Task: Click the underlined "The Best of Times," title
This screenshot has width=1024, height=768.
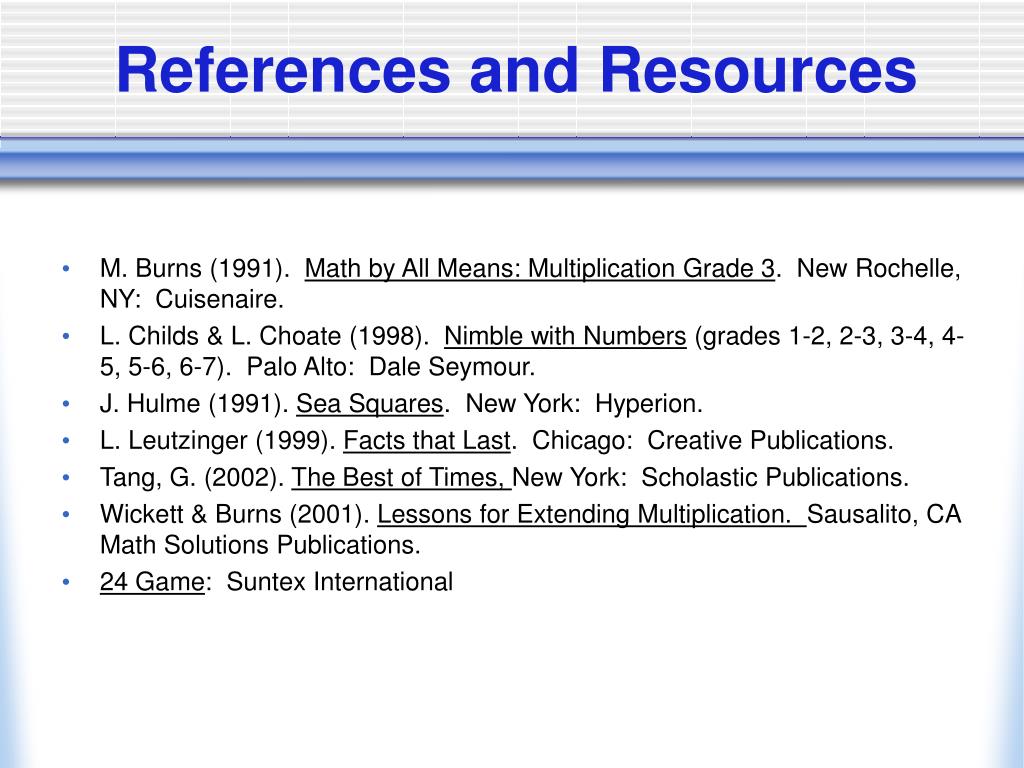Action: 401,477
